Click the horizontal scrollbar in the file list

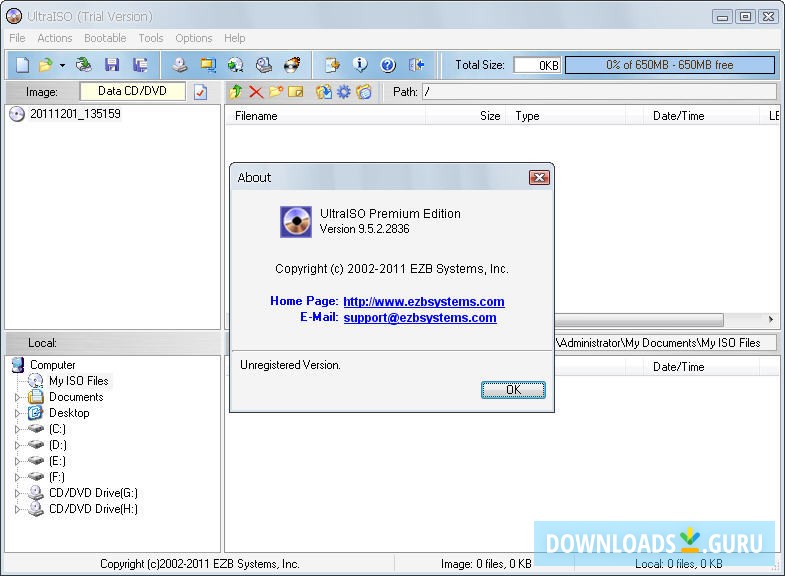639,319
